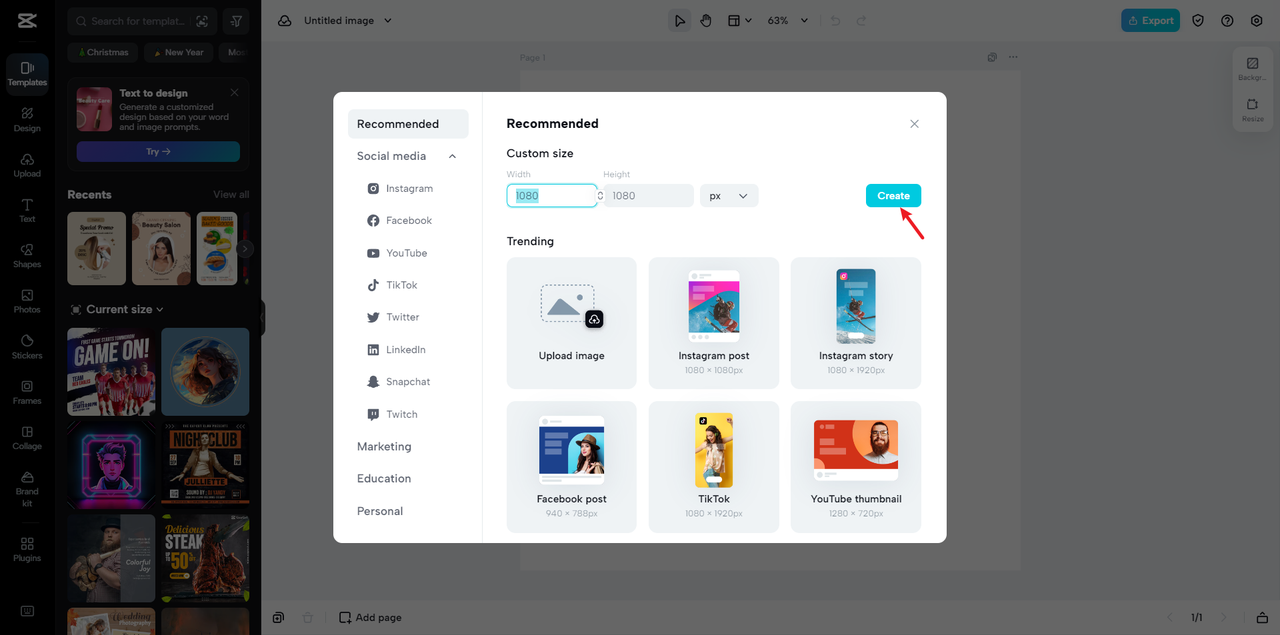
Task: Open the Collage sidebar panel
Action: tap(27, 438)
